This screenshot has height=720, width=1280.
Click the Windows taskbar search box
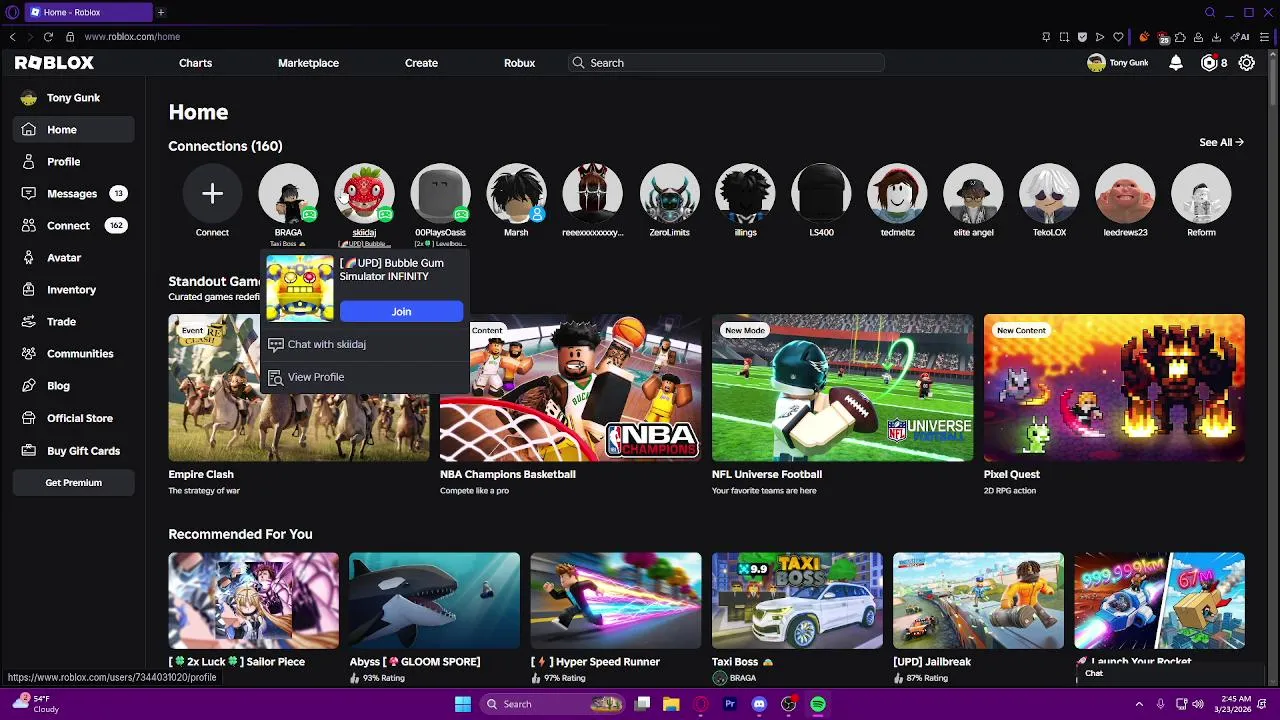coord(552,704)
